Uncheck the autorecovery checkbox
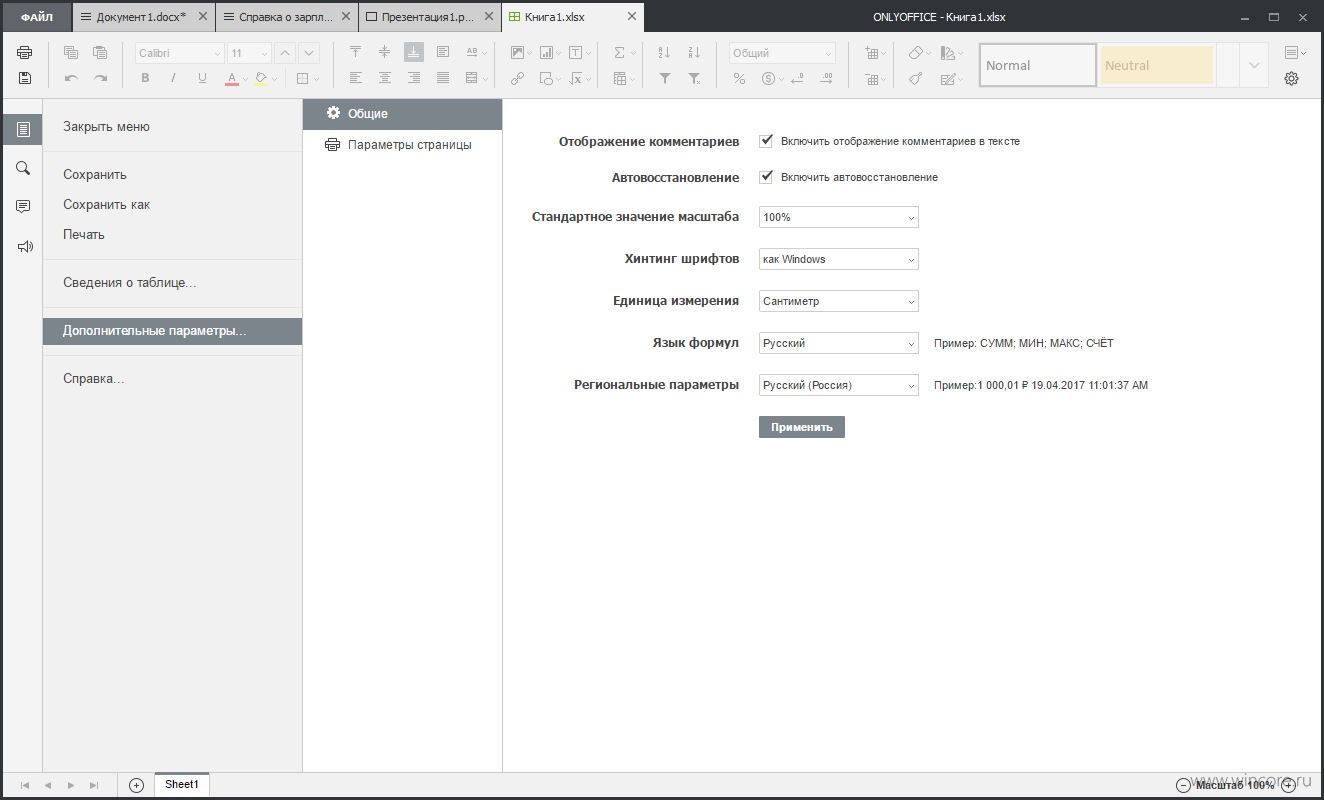Screen dimensions: 1324x800 point(766,177)
